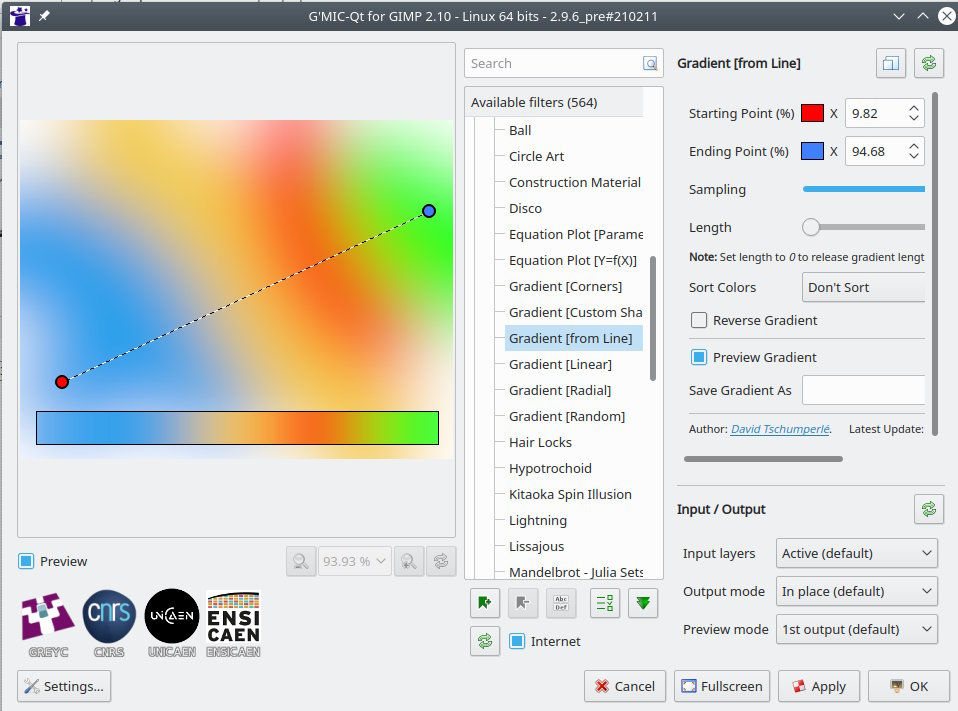Viewport: 958px width, 711px height.
Task: Open the CNRS logo
Action: coord(109,624)
